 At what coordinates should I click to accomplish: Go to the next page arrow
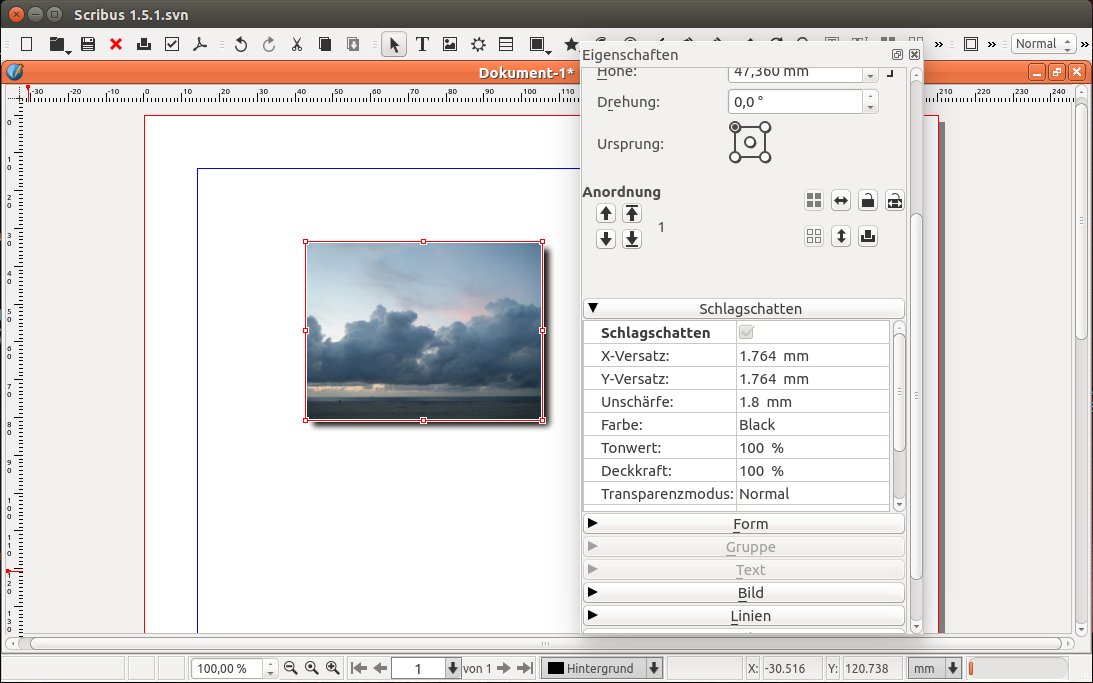[x=503, y=668]
